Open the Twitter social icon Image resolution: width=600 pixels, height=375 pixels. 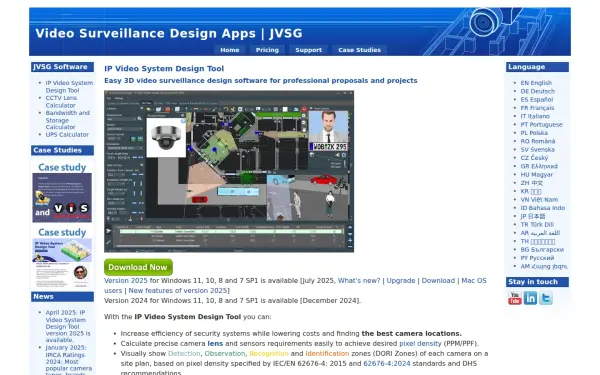coord(546,298)
